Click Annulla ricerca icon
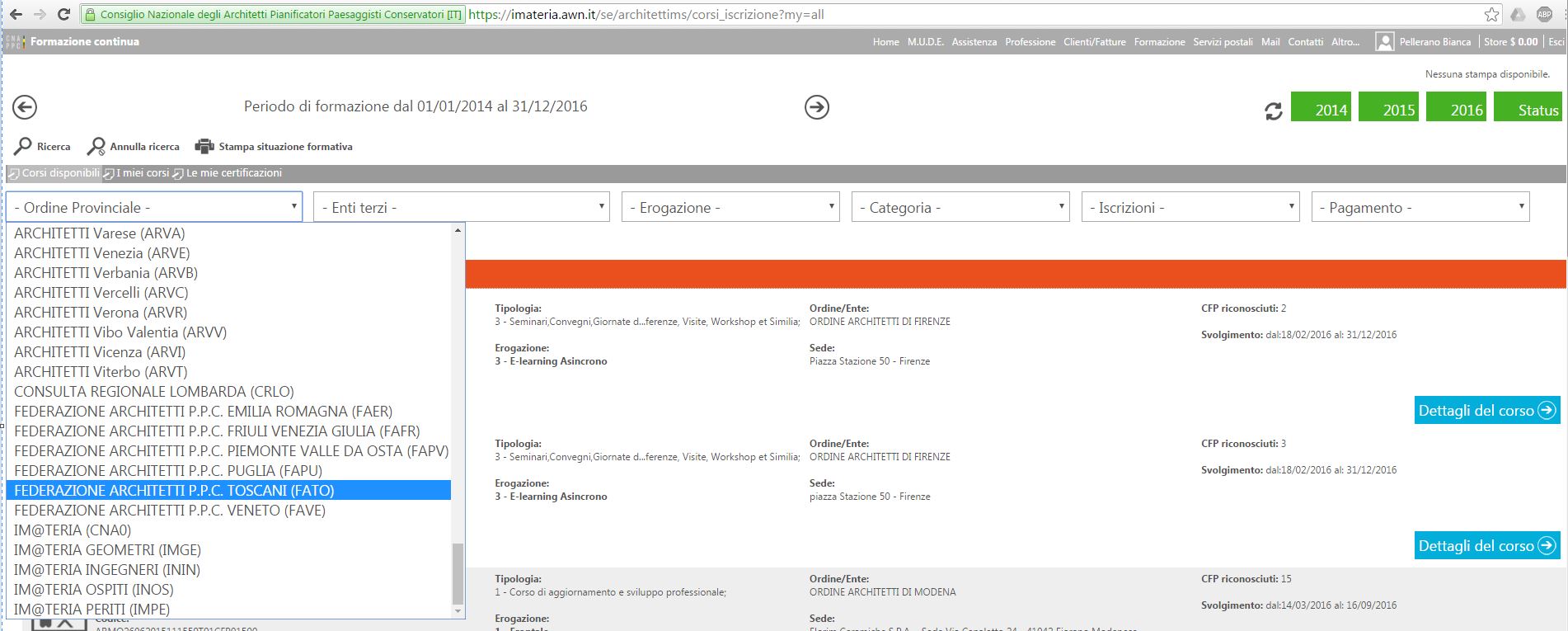Viewport: 1568px width, 631px height. coord(96,146)
